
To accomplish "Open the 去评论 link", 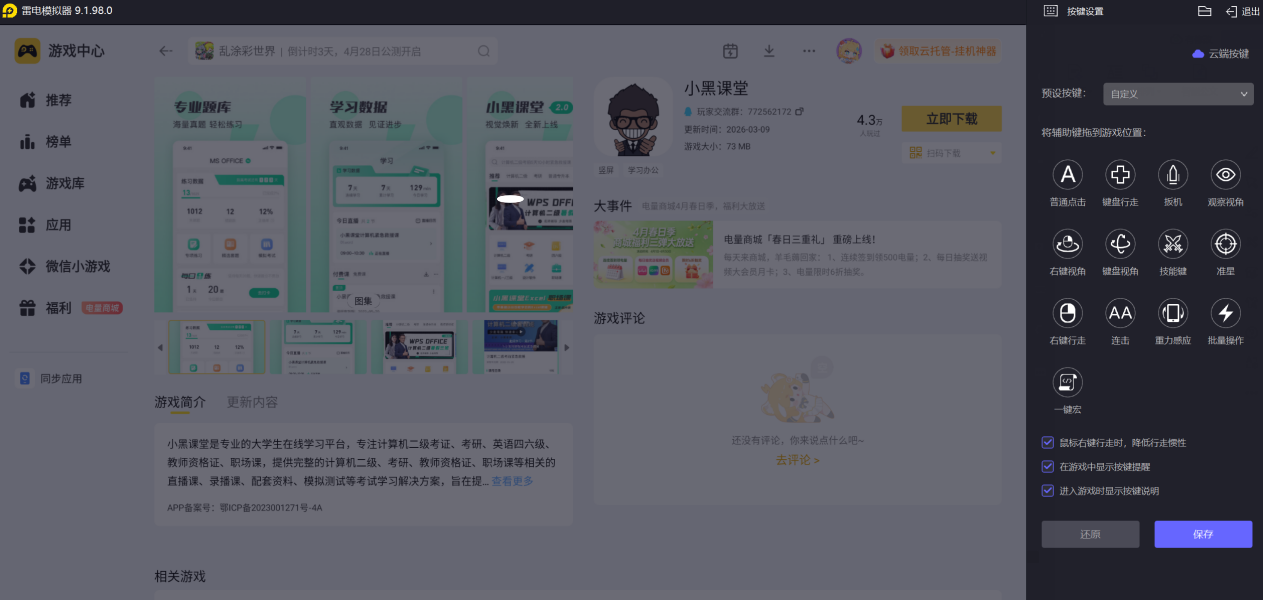I will pos(797,460).
